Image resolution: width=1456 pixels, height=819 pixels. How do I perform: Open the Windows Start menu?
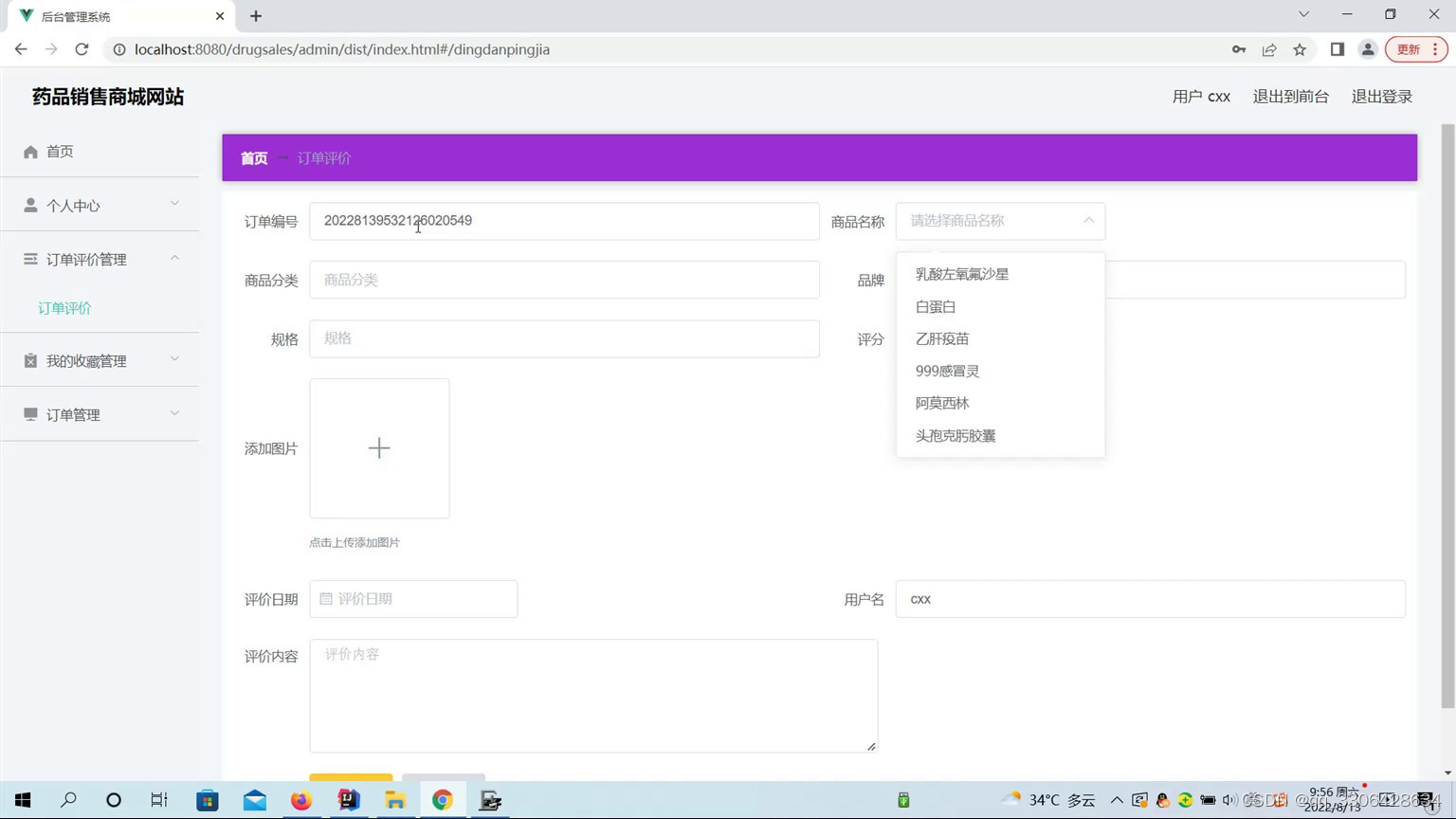(x=23, y=800)
